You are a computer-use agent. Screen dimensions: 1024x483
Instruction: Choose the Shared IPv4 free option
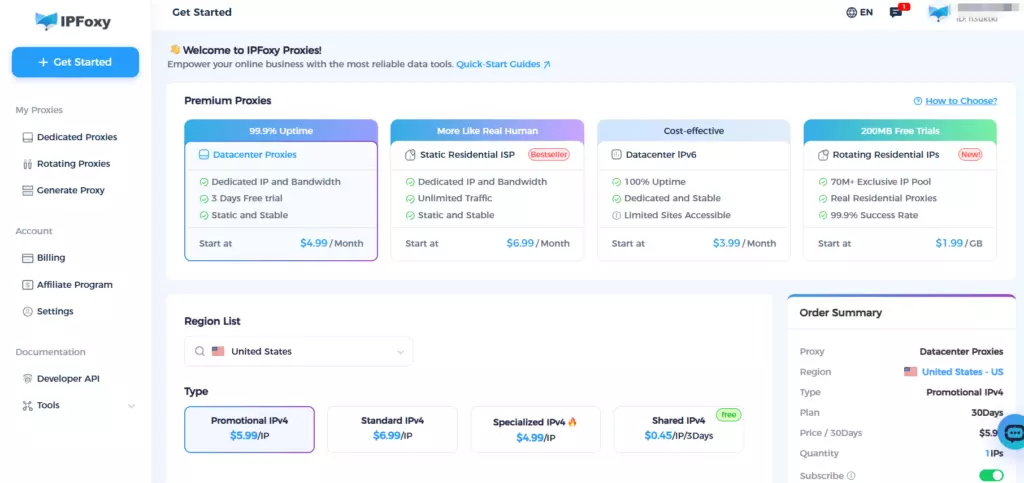pyautogui.click(x=678, y=428)
